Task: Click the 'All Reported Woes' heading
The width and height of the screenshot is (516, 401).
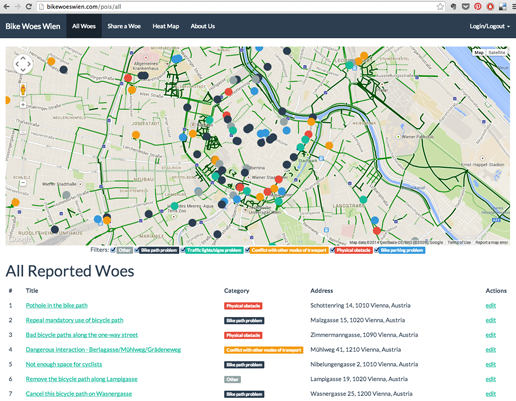Action: tap(70, 271)
